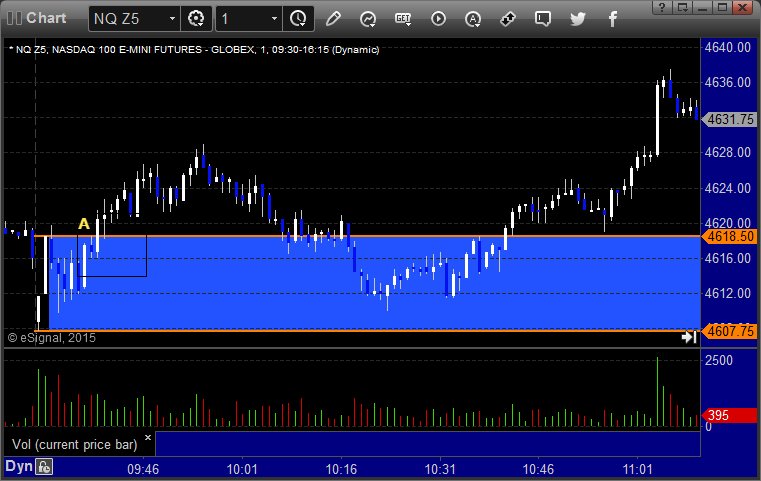Screen dimensions: 761x481
Task: Click the 09:46 time axis label
Action: pos(143,469)
